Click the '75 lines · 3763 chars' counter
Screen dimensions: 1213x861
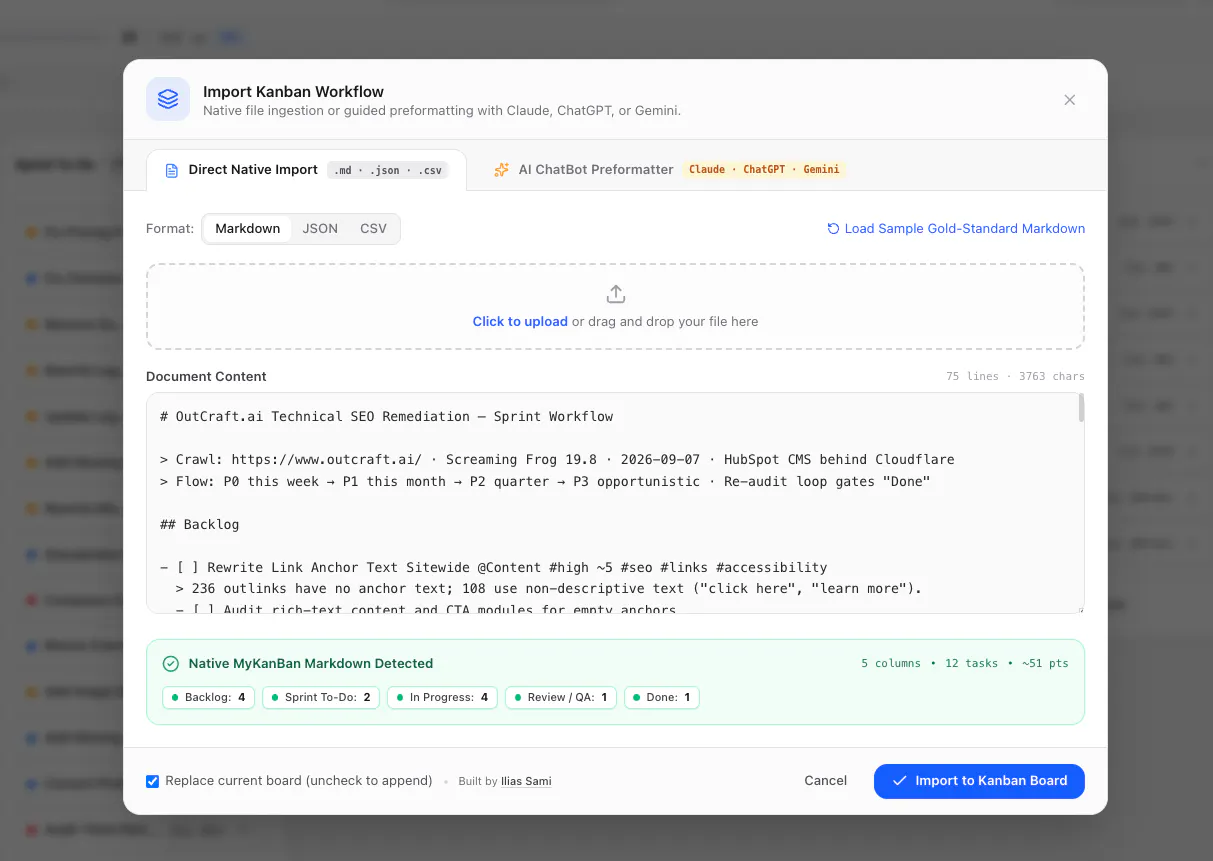(x=1015, y=377)
